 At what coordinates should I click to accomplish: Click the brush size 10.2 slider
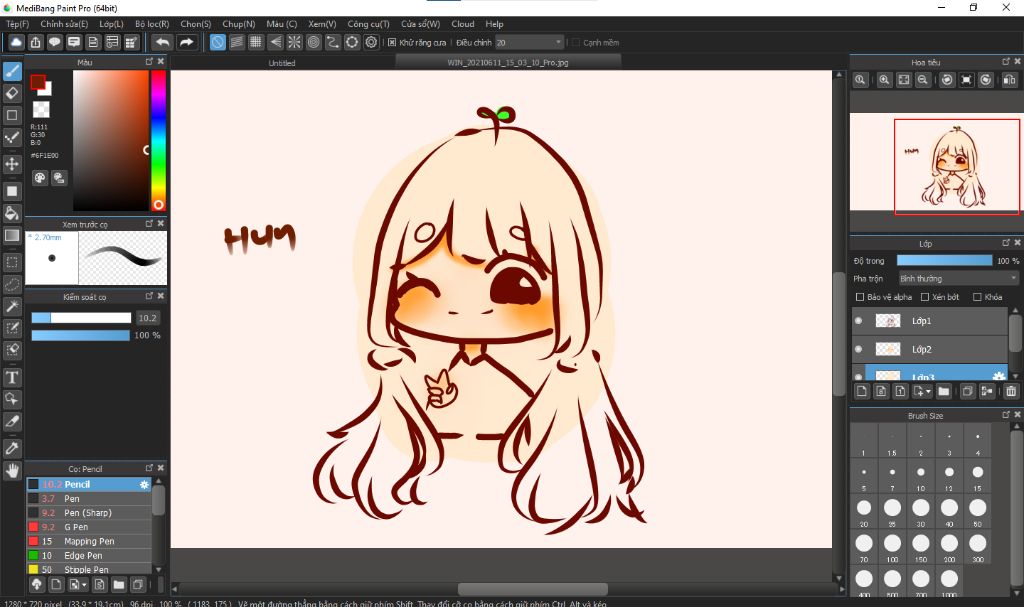click(81, 318)
